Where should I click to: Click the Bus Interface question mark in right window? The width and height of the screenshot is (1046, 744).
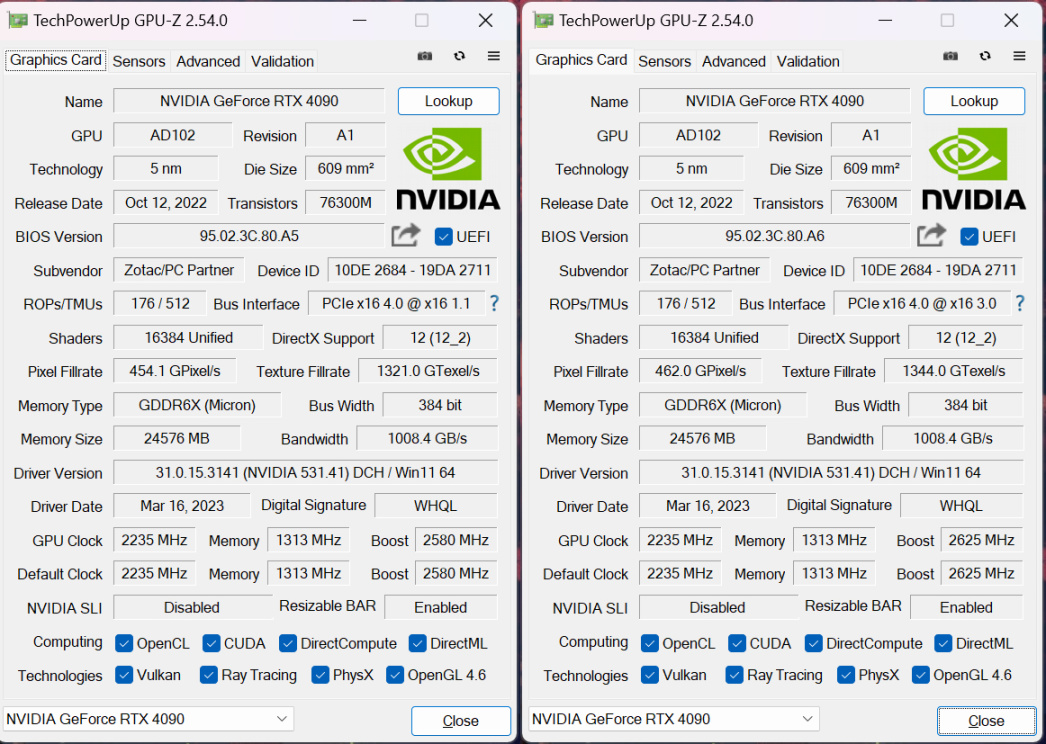[x=1020, y=304]
